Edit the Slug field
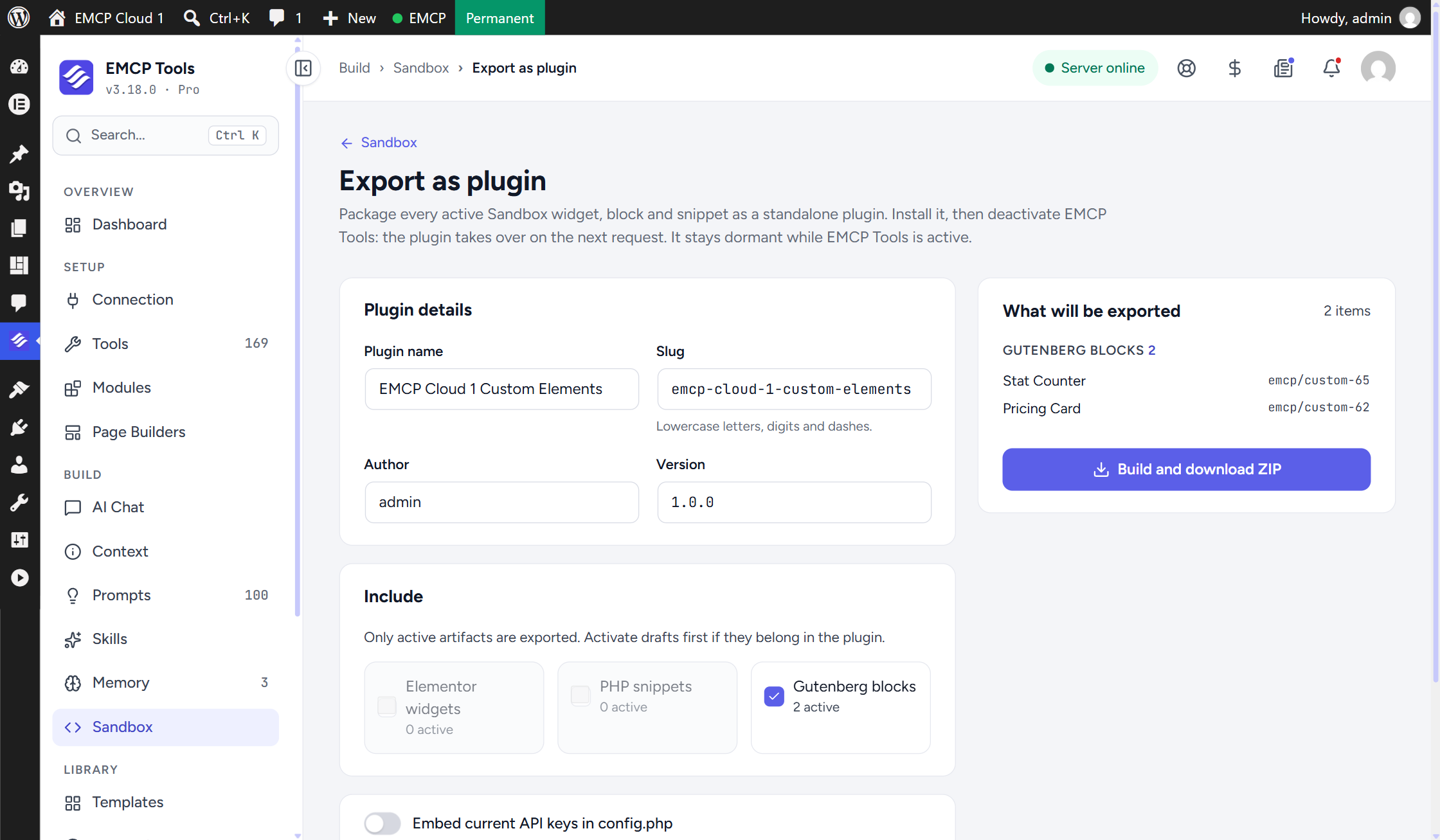 click(x=794, y=389)
